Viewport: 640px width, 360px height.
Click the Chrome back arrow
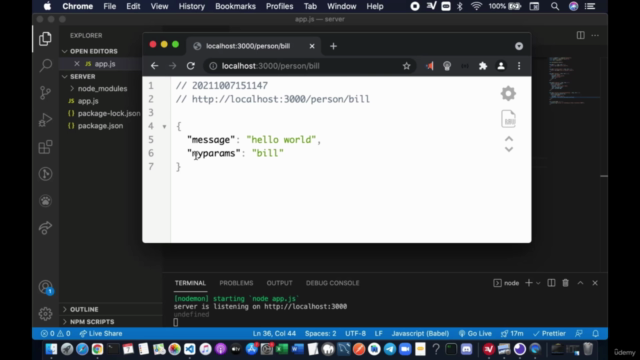coord(154,66)
